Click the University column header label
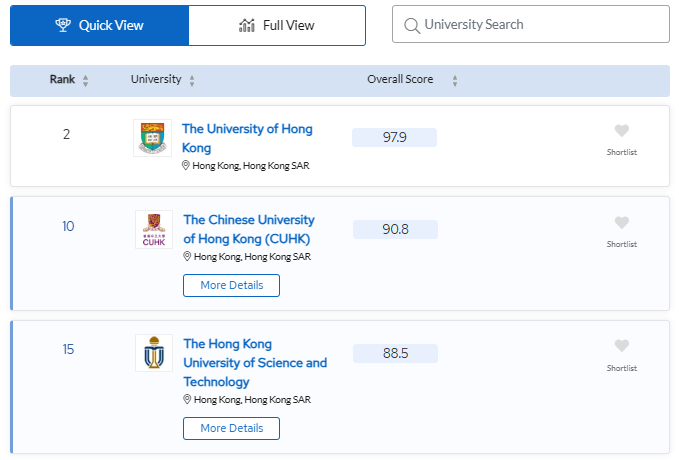 [x=156, y=79]
